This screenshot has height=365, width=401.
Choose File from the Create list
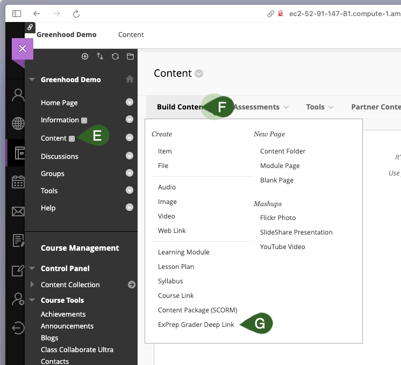coord(163,166)
